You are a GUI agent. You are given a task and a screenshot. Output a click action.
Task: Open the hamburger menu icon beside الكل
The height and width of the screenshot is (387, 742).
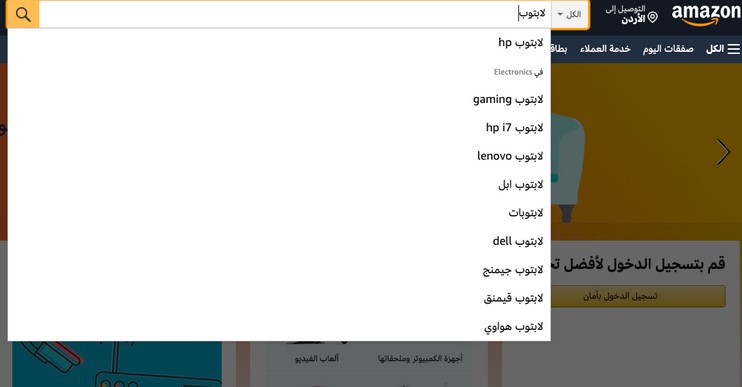(x=733, y=49)
